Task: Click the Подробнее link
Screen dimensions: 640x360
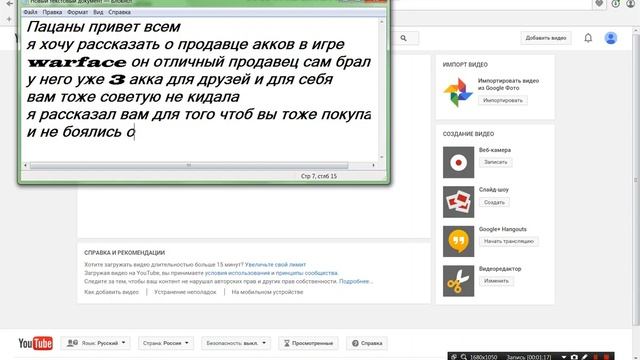Action: [x=355, y=282]
